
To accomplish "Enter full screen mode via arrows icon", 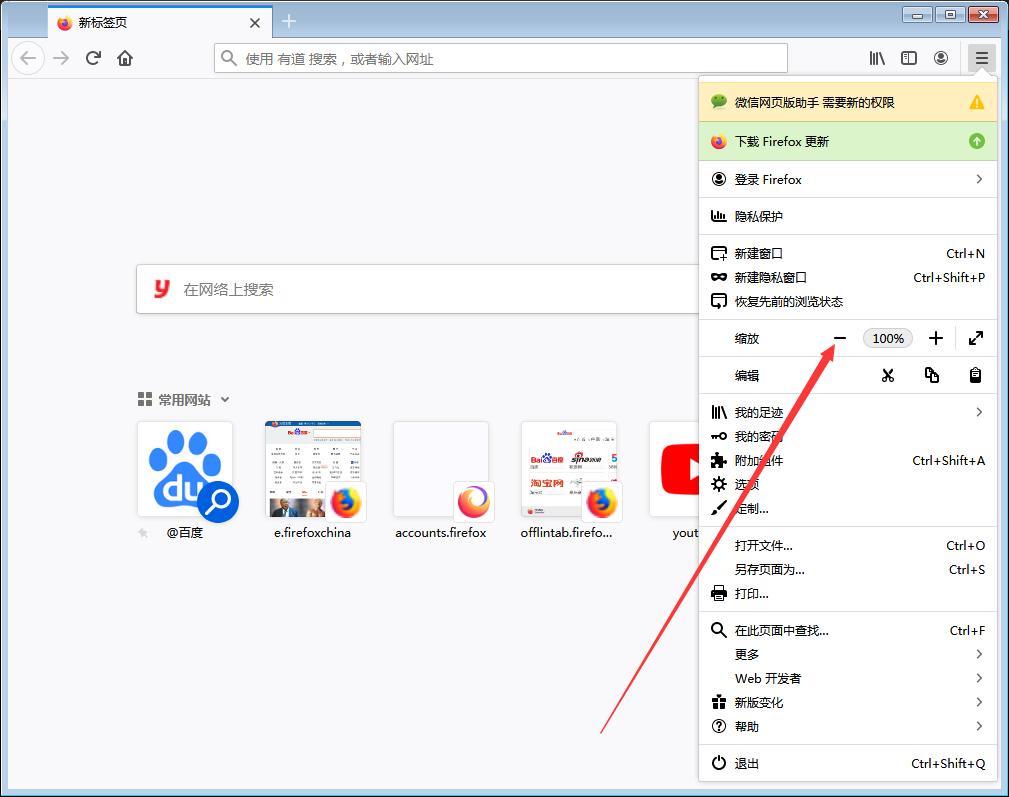I will [976, 338].
